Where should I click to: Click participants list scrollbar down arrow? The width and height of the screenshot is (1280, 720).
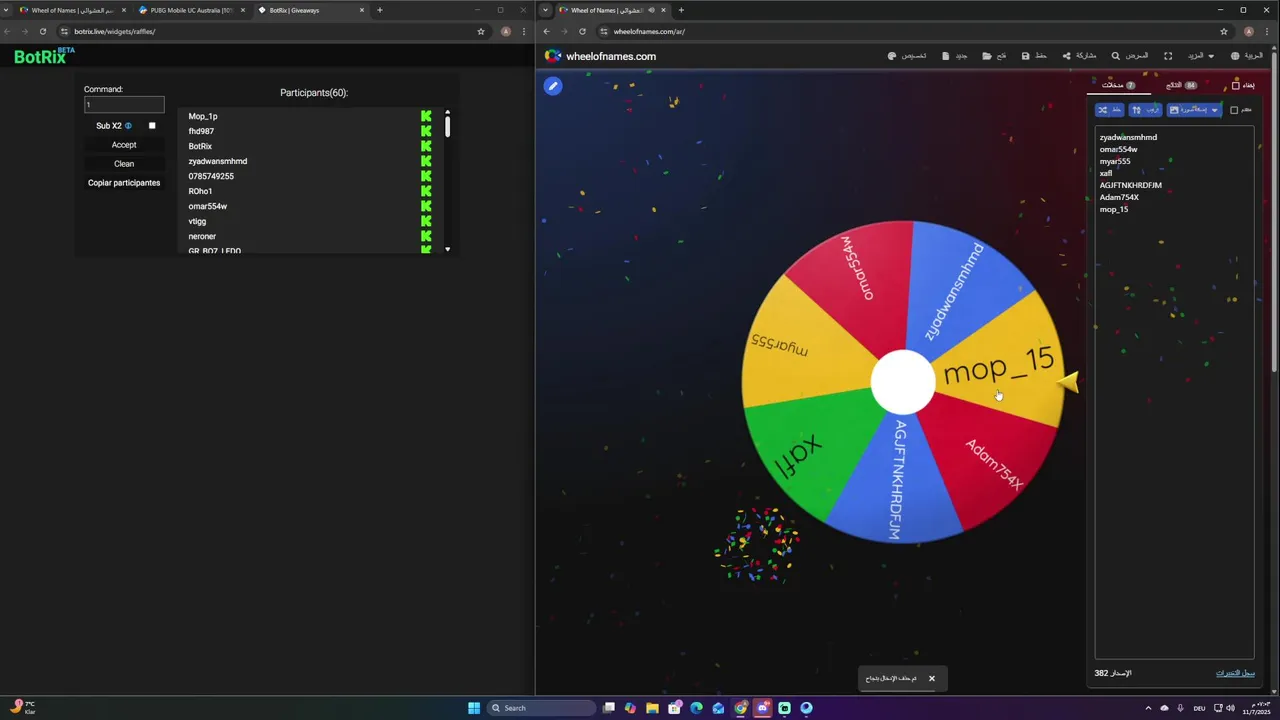point(447,249)
